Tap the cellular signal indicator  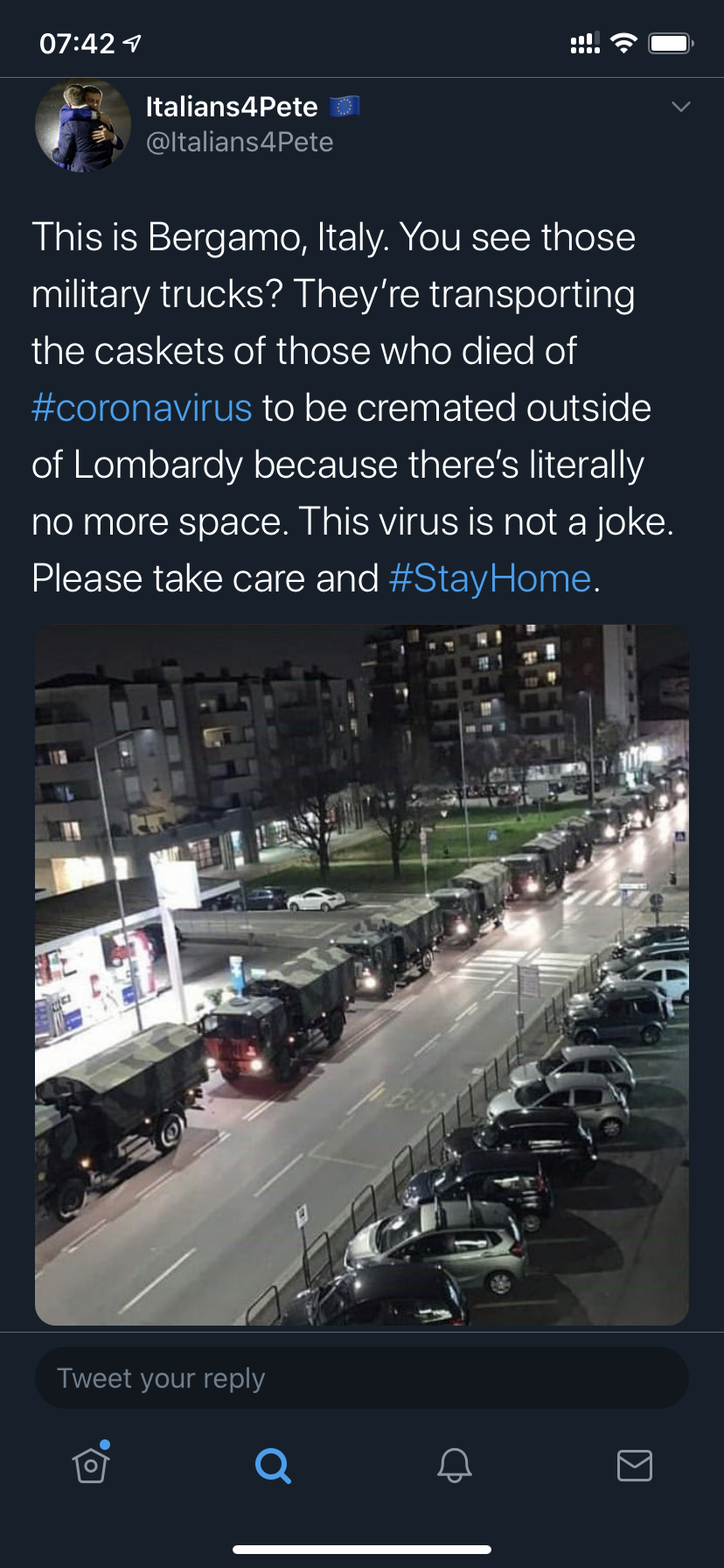pos(585,43)
